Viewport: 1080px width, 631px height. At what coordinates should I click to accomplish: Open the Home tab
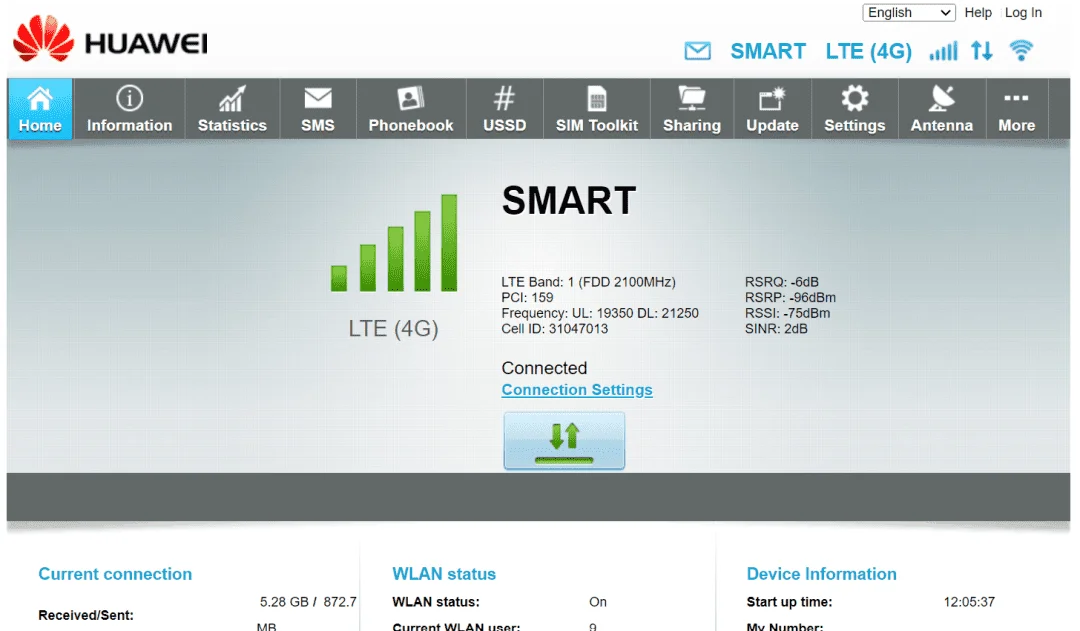[40, 109]
